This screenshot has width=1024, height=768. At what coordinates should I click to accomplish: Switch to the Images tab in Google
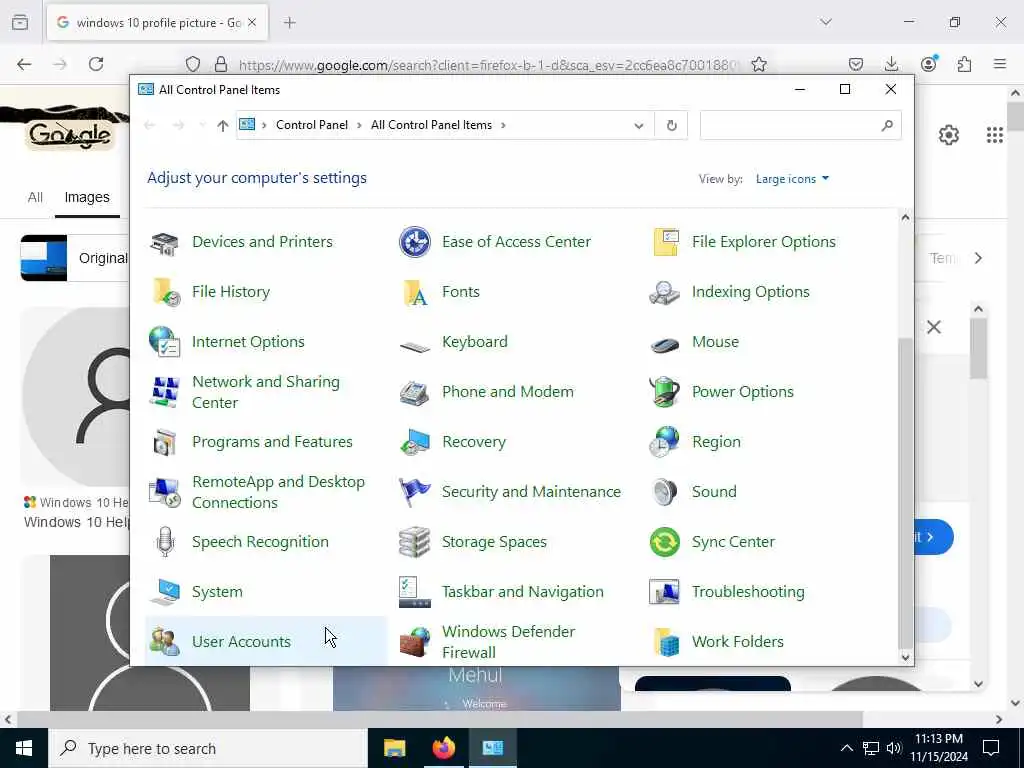(87, 197)
